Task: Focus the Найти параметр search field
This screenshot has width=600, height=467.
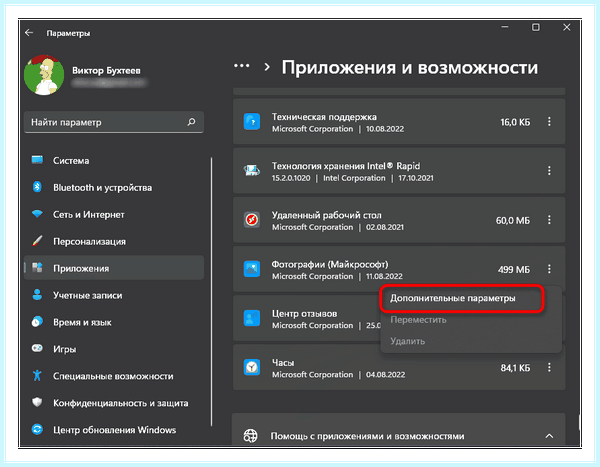Action: pos(114,122)
